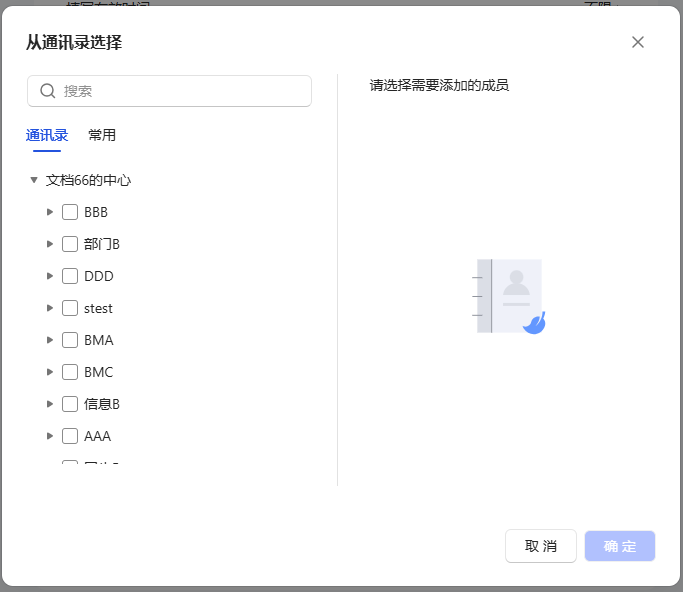Collapse the 文档66的中心 root node
The height and width of the screenshot is (592, 683).
[x=34, y=181]
